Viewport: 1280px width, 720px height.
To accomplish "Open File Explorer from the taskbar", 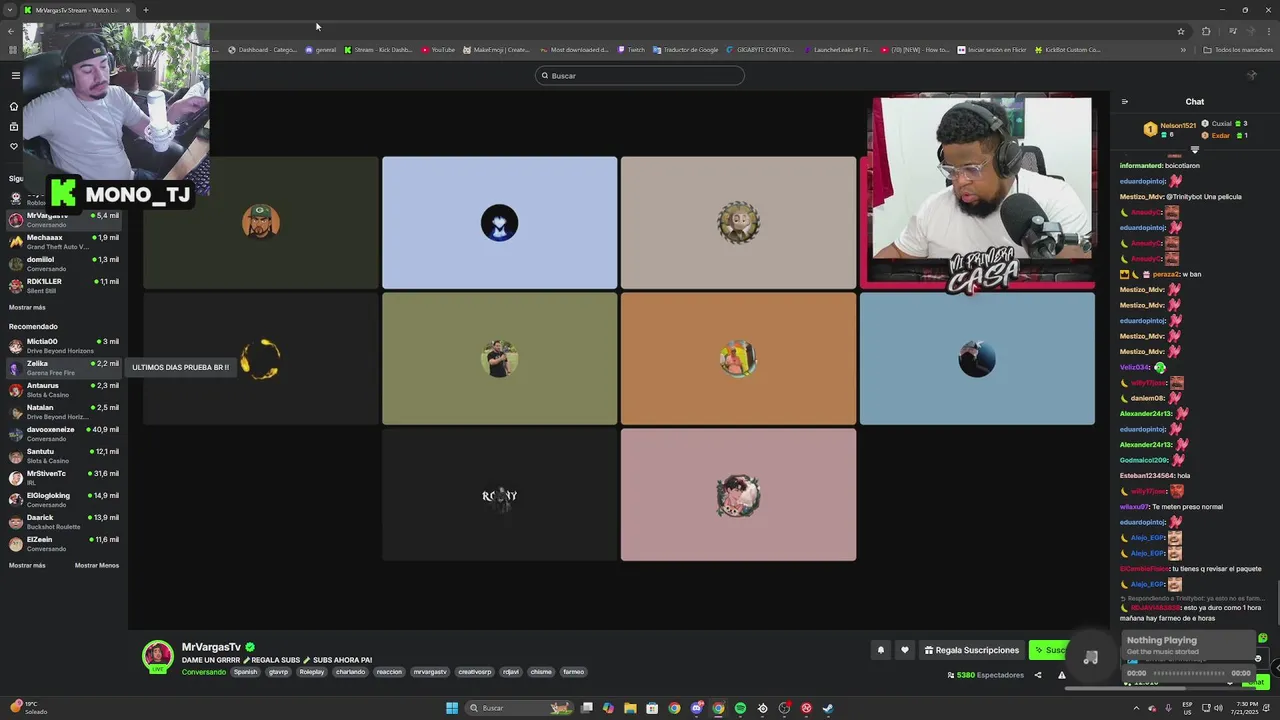I will [630, 708].
